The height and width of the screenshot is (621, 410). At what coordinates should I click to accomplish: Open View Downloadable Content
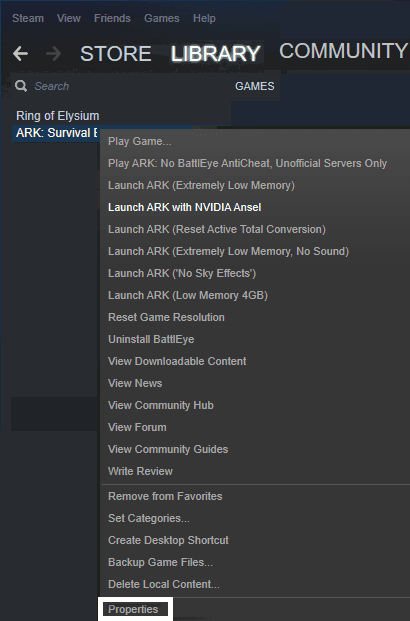click(177, 361)
